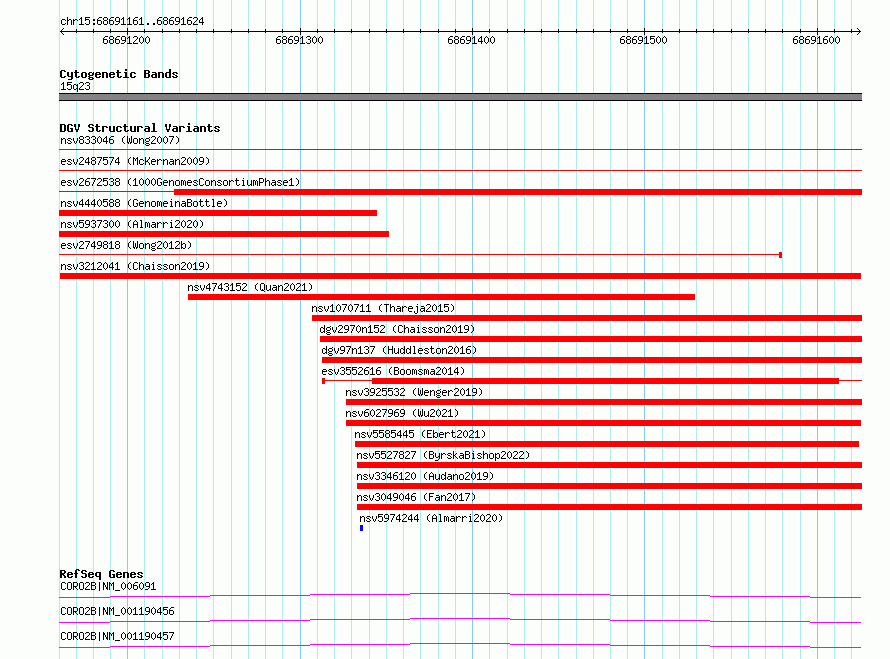890x659 pixels.
Task: Click the nsv833046 (Wong2007) variant label
Action: pos(120,140)
